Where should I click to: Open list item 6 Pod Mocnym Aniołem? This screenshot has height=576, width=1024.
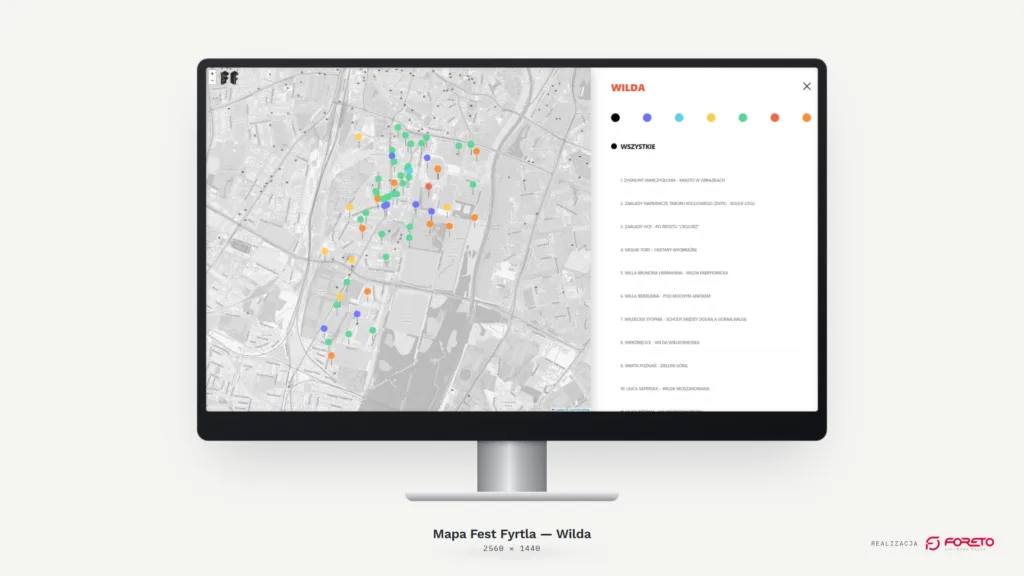(x=665, y=296)
